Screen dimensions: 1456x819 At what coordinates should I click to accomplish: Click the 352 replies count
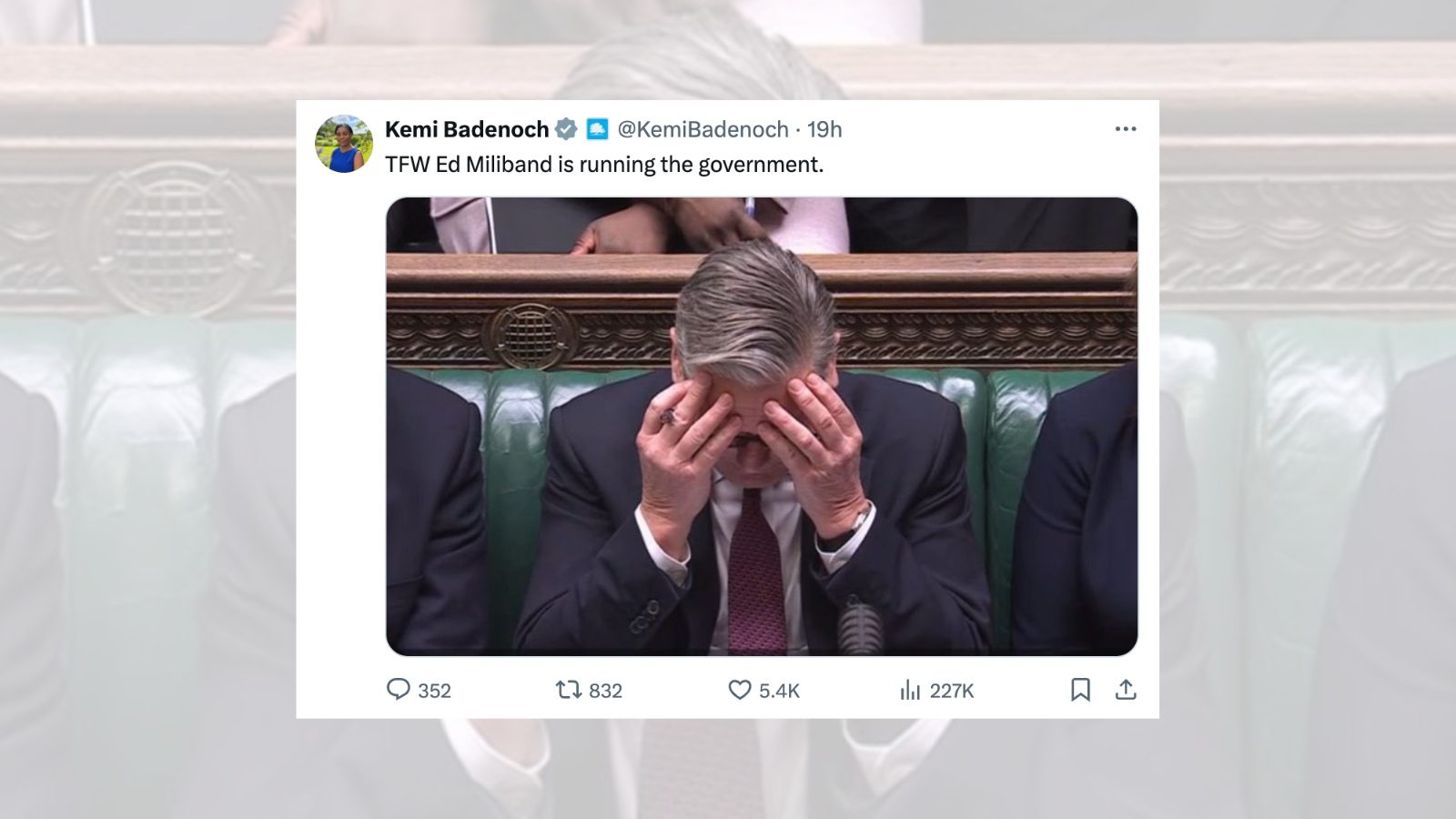tap(434, 691)
